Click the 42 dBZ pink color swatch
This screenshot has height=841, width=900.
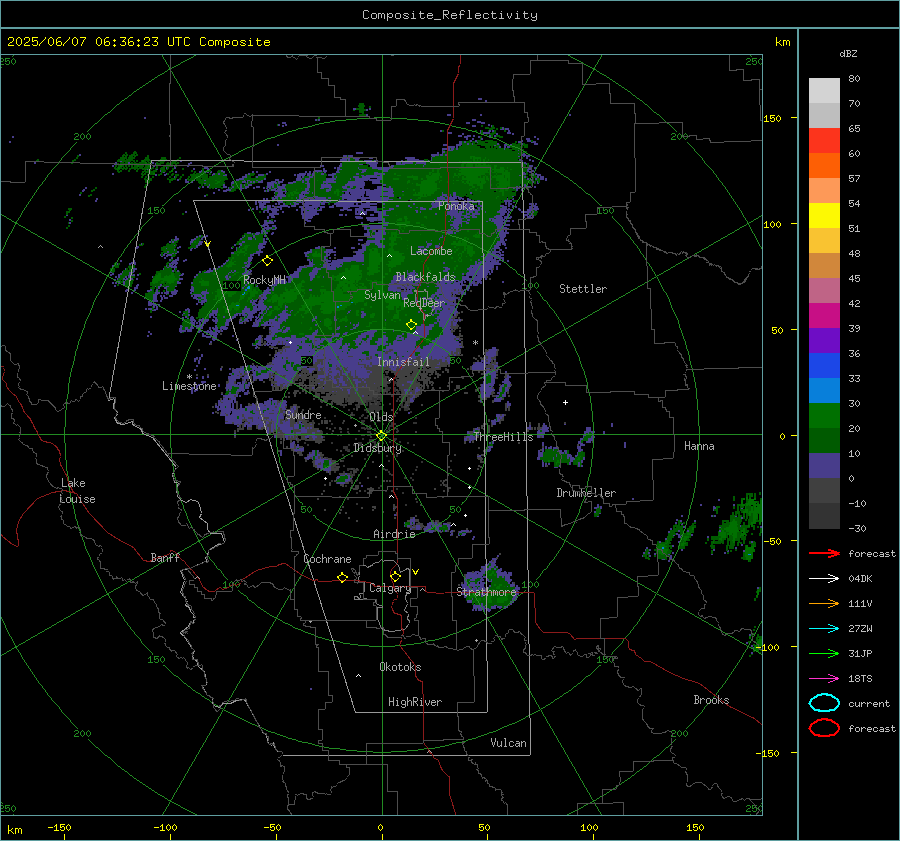click(x=824, y=291)
